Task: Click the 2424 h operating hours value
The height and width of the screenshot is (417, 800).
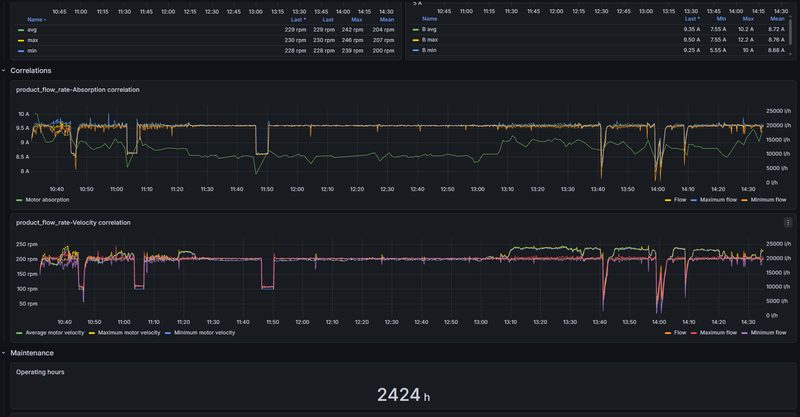Action: pyautogui.click(x=403, y=395)
